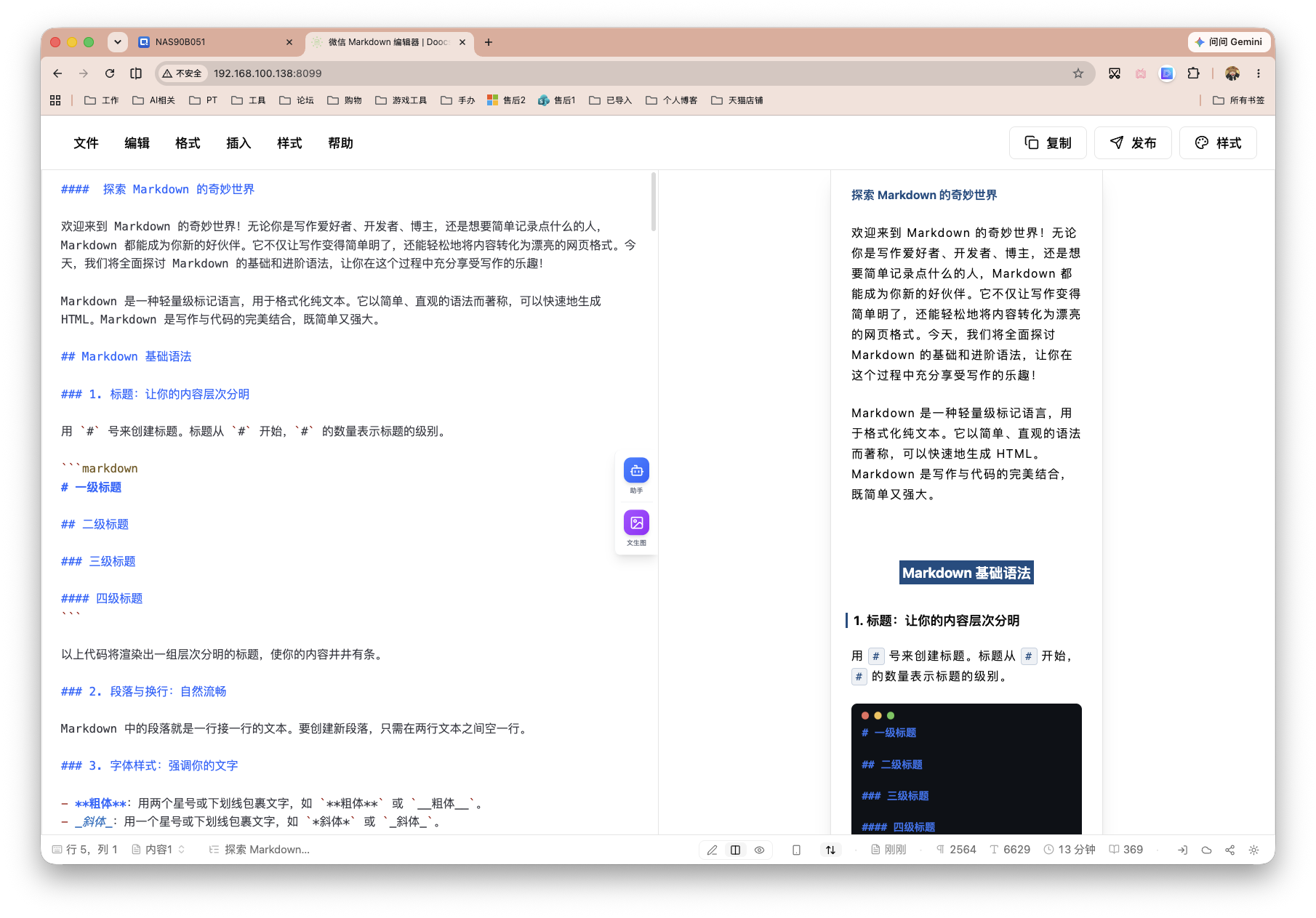Open the Chrome profile avatar
Image resolution: width=1316 pixels, height=918 pixels.
pos(1232,73)
